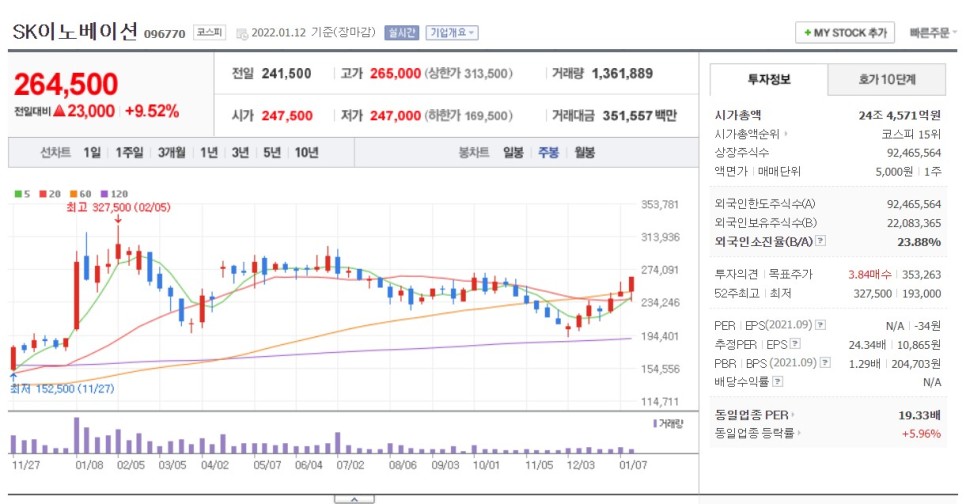Open the 동일업종 등락률 link

(x=757, y=433)
